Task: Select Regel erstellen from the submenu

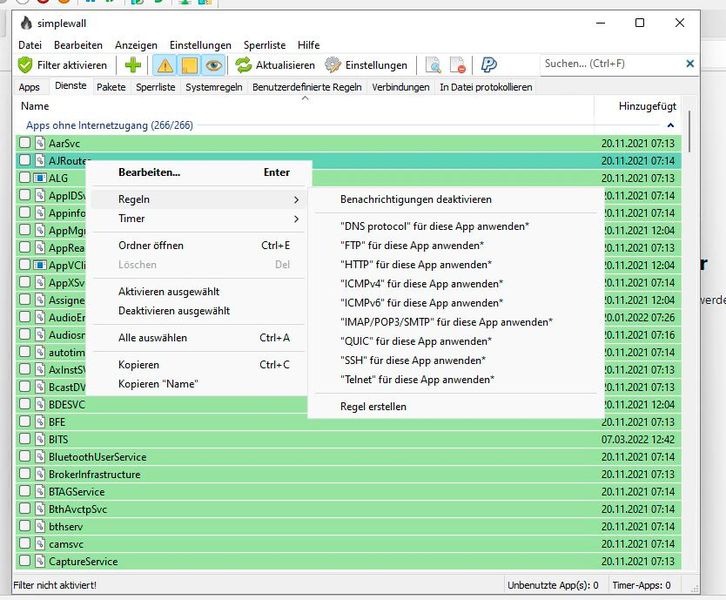Action: click(373, 407)
